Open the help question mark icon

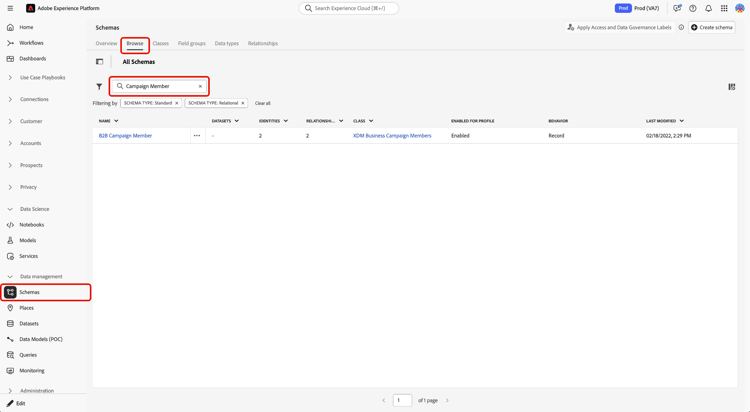click(x=693, y=8)
